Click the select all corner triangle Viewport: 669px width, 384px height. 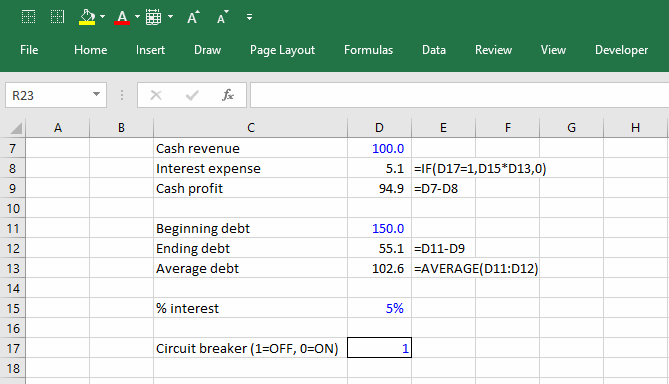pos(16,128)
